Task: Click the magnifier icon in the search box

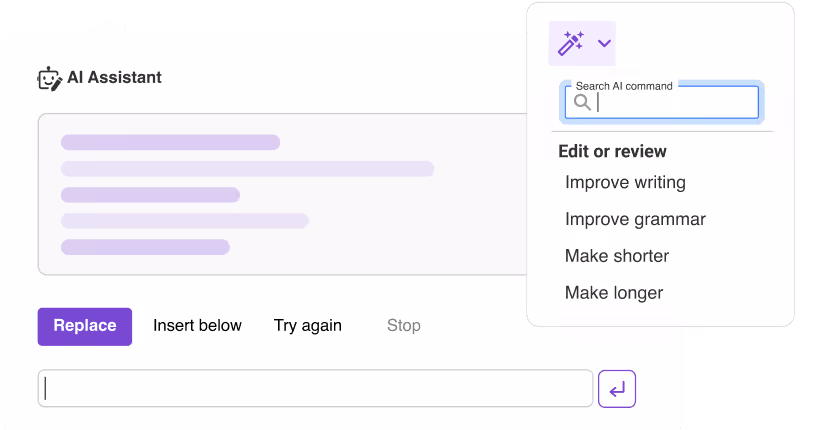Action: click(x=582, y=102)
